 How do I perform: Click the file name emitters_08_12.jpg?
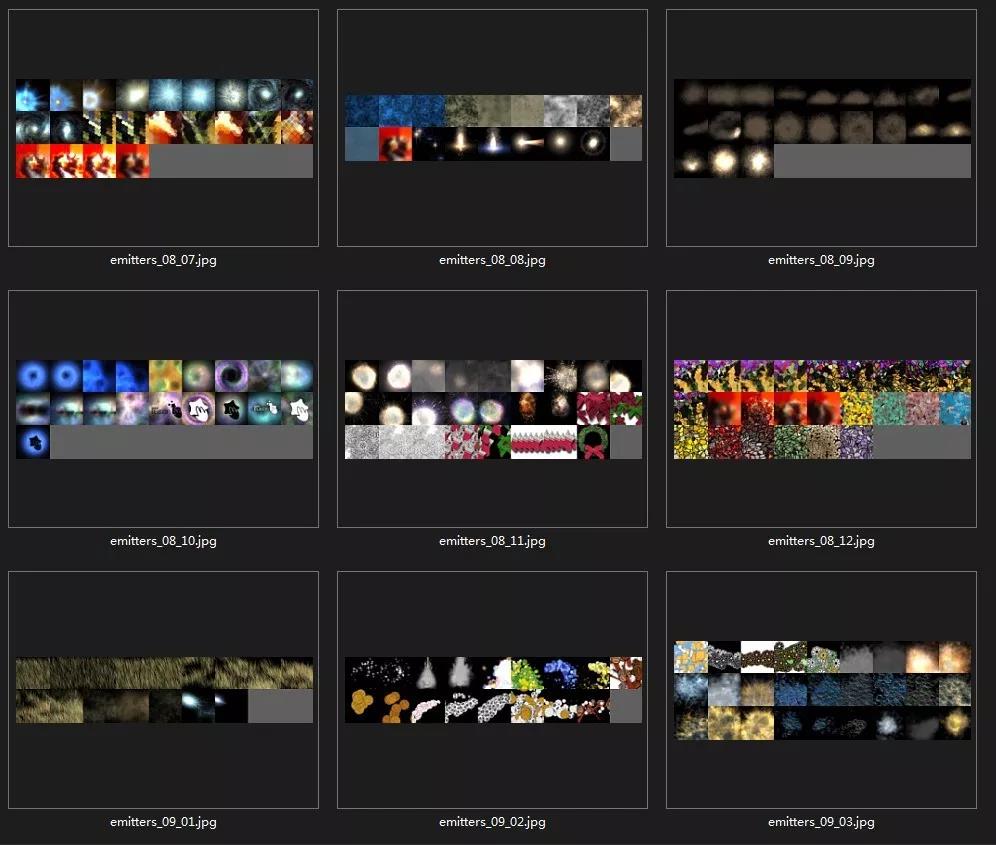tap(821, 541)
